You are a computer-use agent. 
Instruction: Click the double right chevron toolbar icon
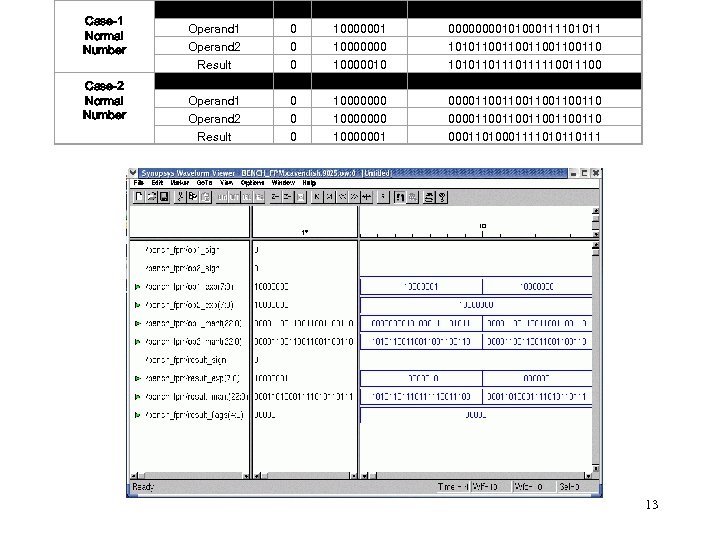click(354, 197)
